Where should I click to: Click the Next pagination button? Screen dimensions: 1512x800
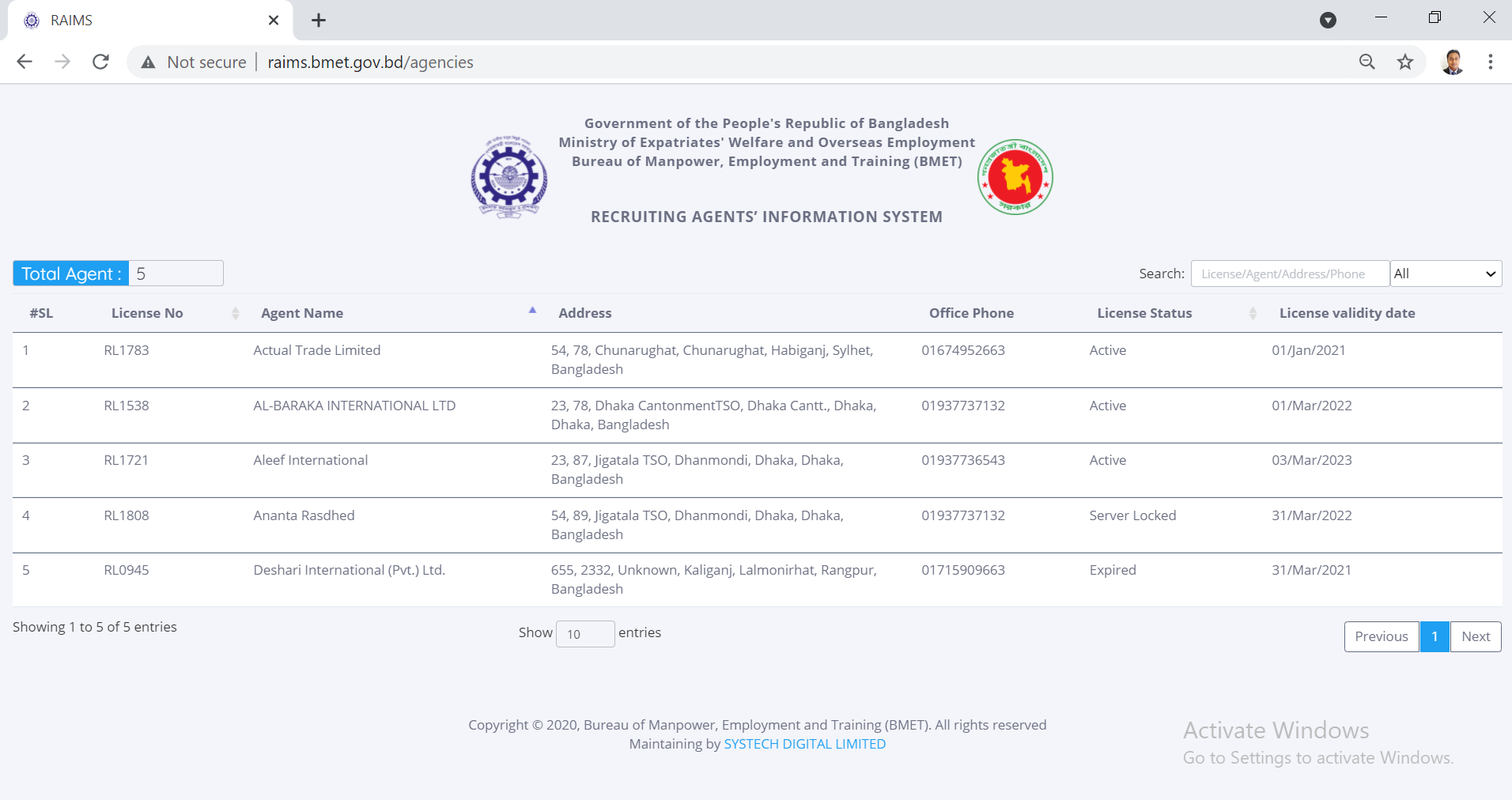tap(1475, 636)
